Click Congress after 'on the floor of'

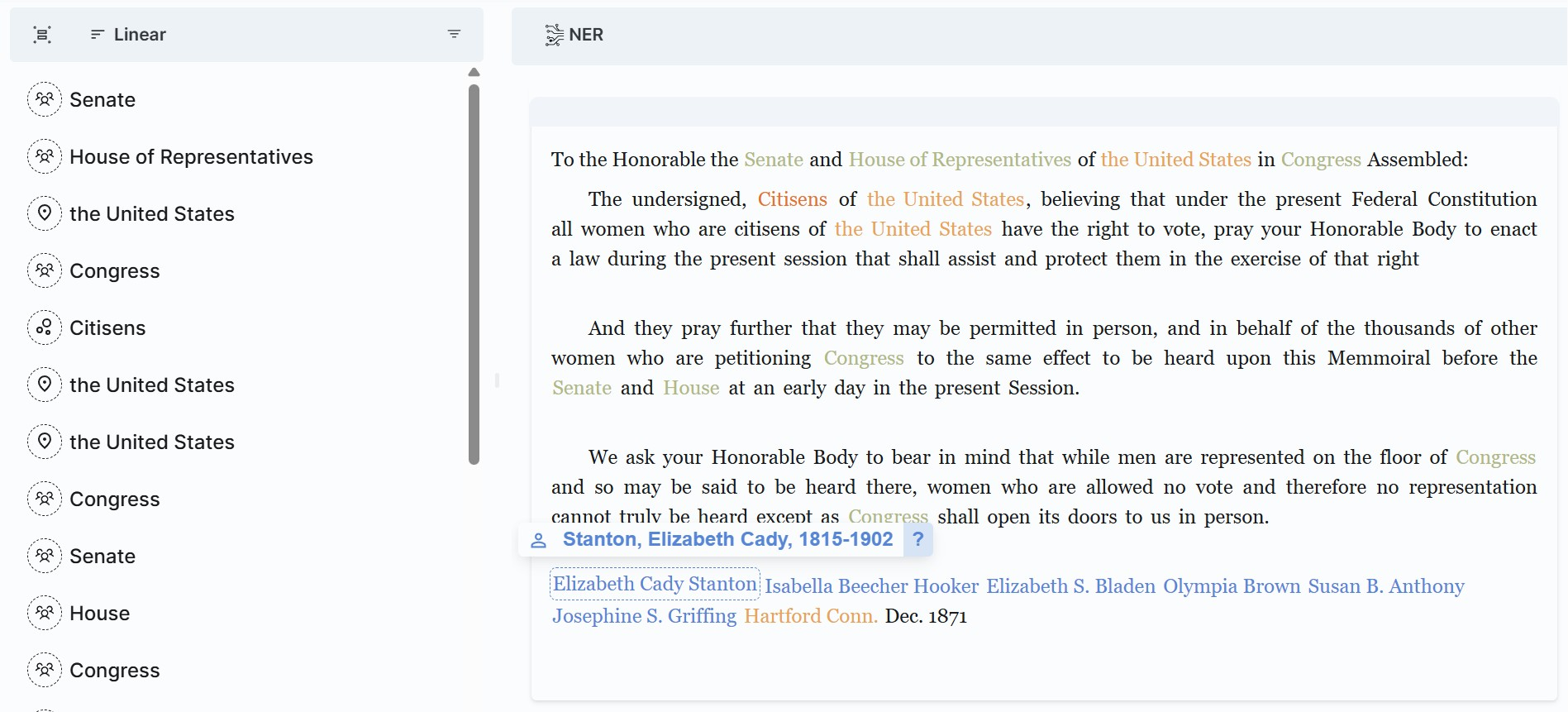tap(1496, 457)
